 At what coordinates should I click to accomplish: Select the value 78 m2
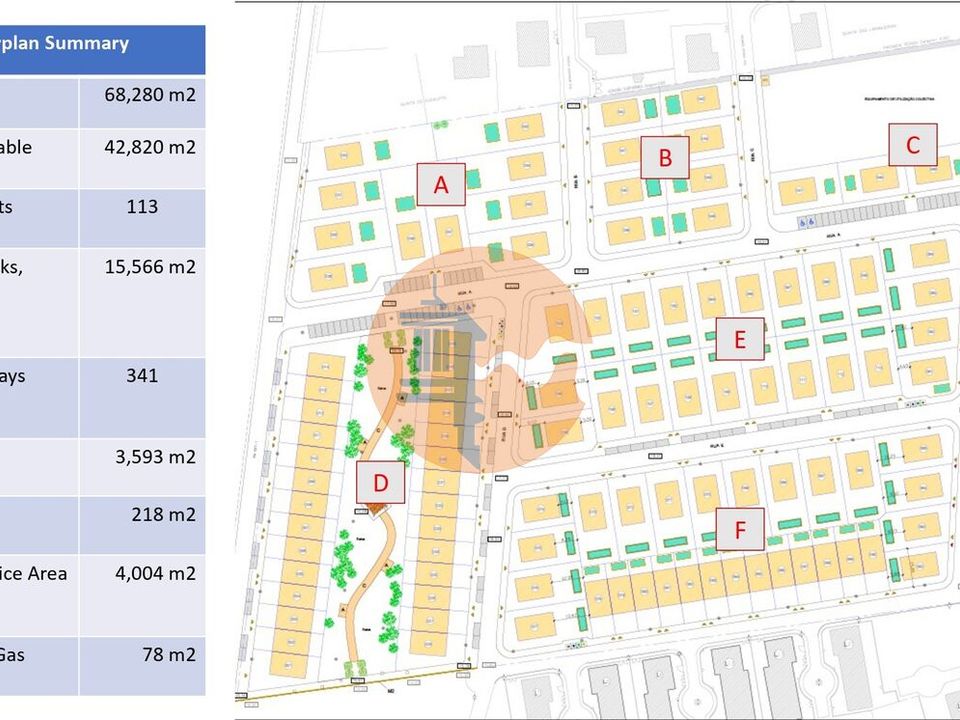(x=169, y=654)
